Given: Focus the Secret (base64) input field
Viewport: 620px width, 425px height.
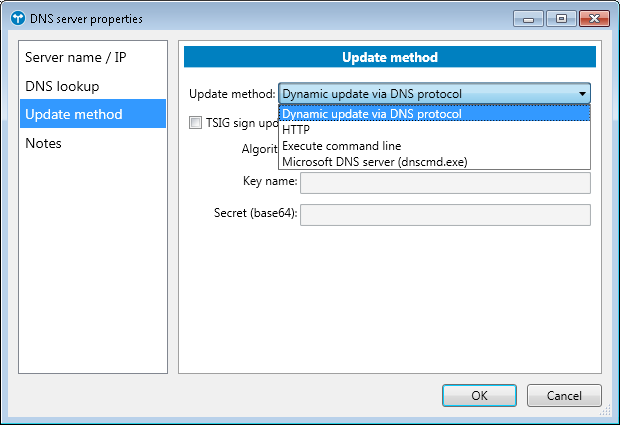Looking at the screenshot, I should (445, 214).
